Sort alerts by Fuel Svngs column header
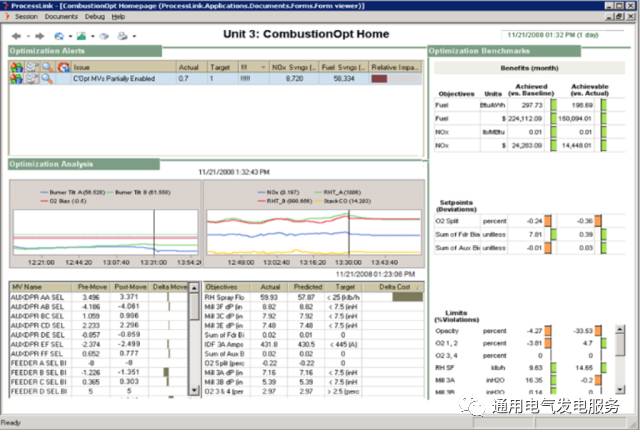This screenshot has width=640, height=435. click(x=344, y=67)
